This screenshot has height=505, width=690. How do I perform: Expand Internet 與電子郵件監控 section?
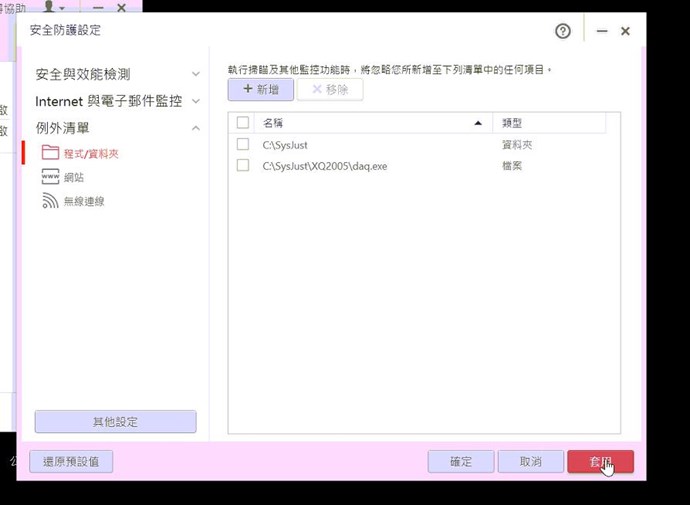click(x=196, y=101)
